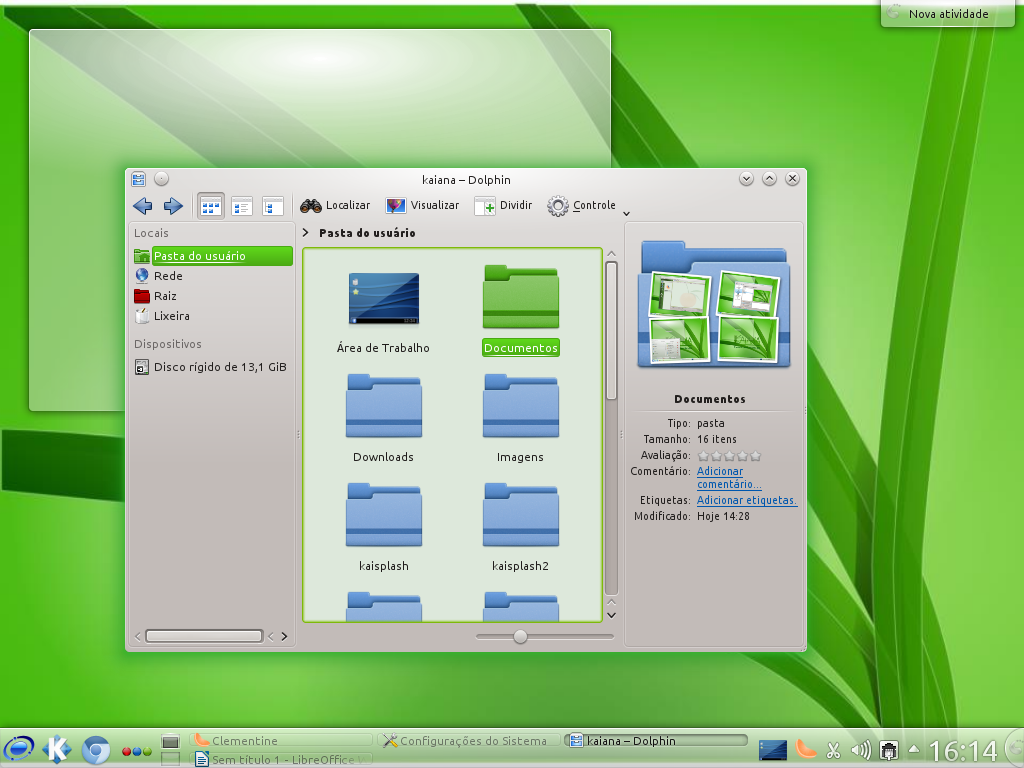Open the Controle menu
The height and width of the screenshot is (768, 1024).
[x=581, y=205]
